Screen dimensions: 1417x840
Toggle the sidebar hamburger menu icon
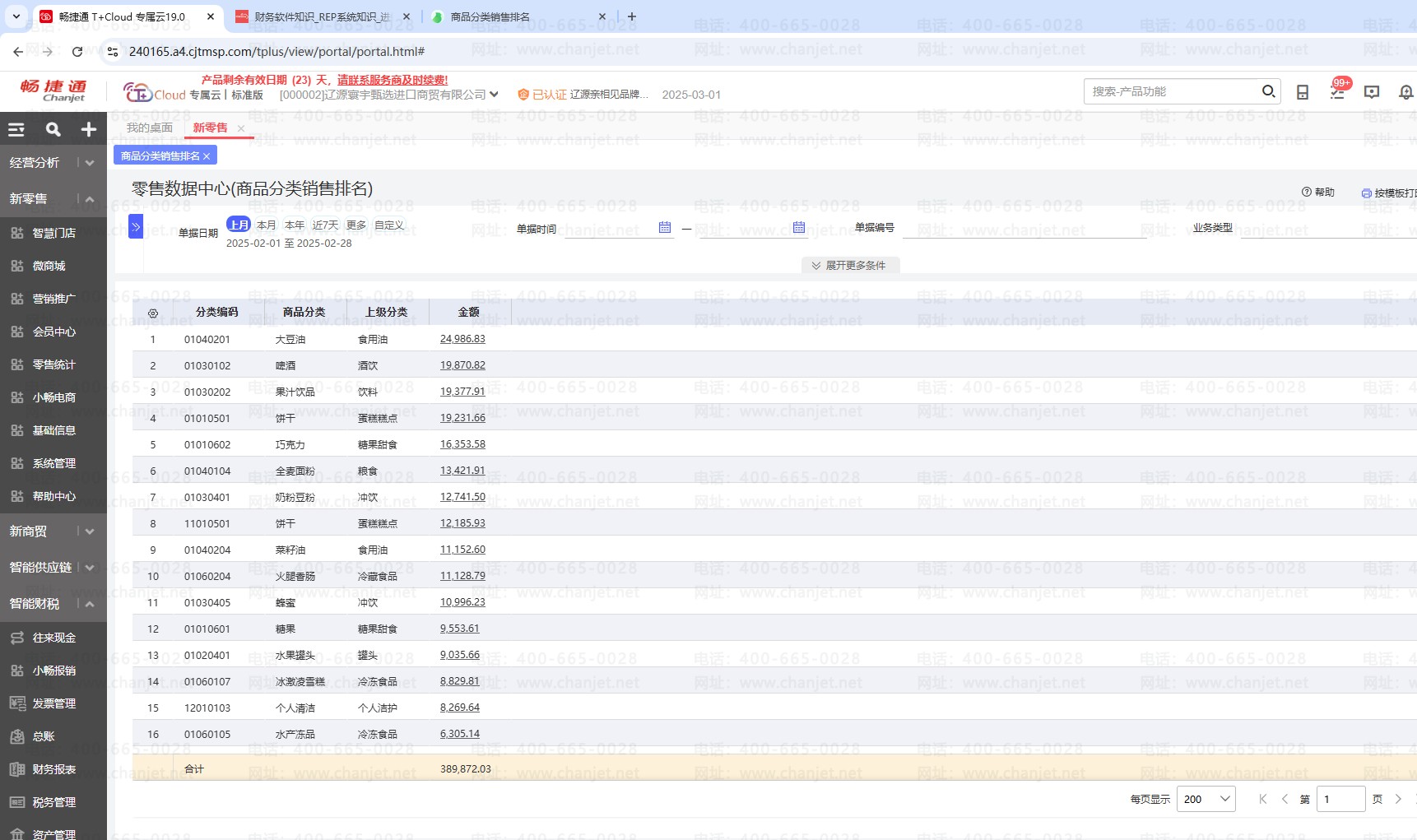click(16, 129)
